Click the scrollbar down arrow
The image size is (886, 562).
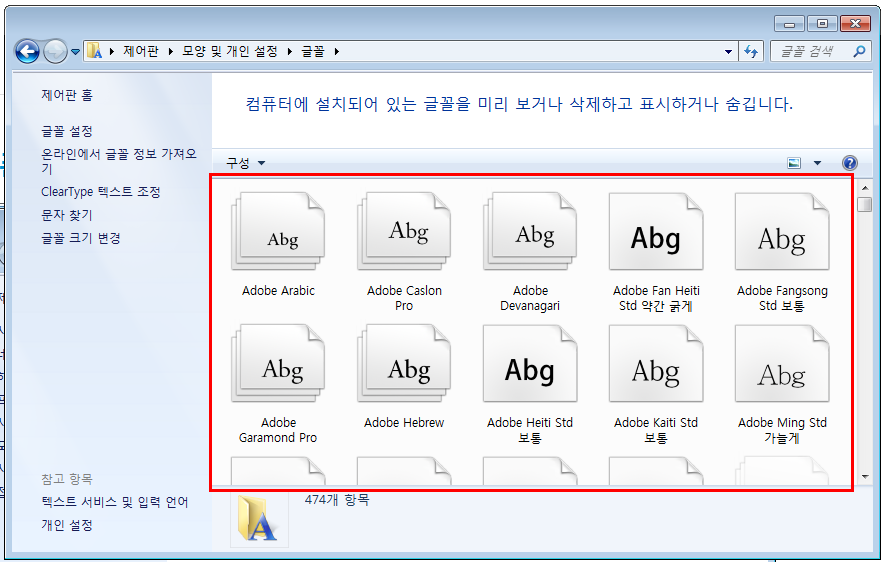click(865, 477)
